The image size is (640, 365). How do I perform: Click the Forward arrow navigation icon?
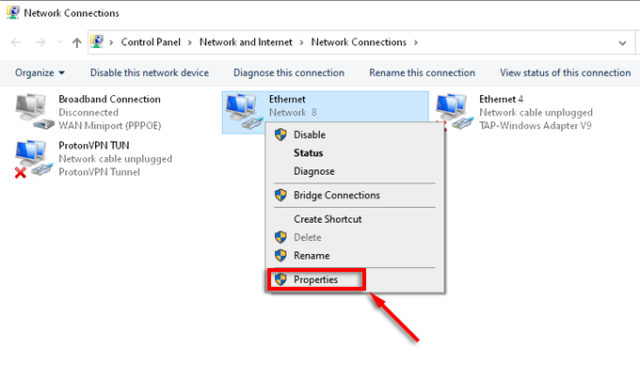point(40,42)
